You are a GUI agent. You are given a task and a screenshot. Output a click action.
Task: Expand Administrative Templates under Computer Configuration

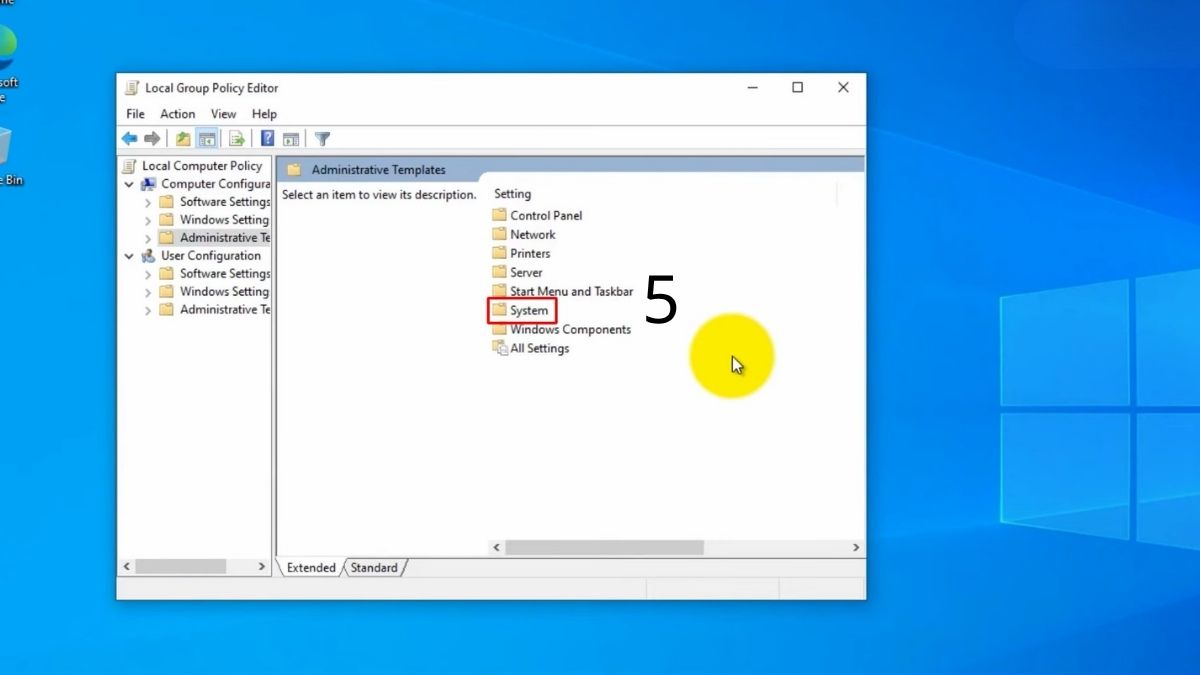(x=148, y=238)
